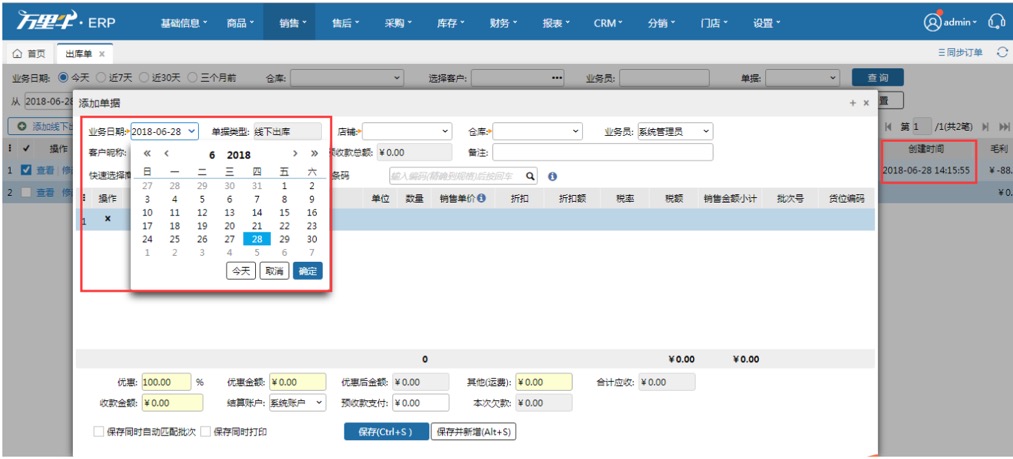
Task: Click the refresh icon beside 同步订单
Action: pos(1002,53)
